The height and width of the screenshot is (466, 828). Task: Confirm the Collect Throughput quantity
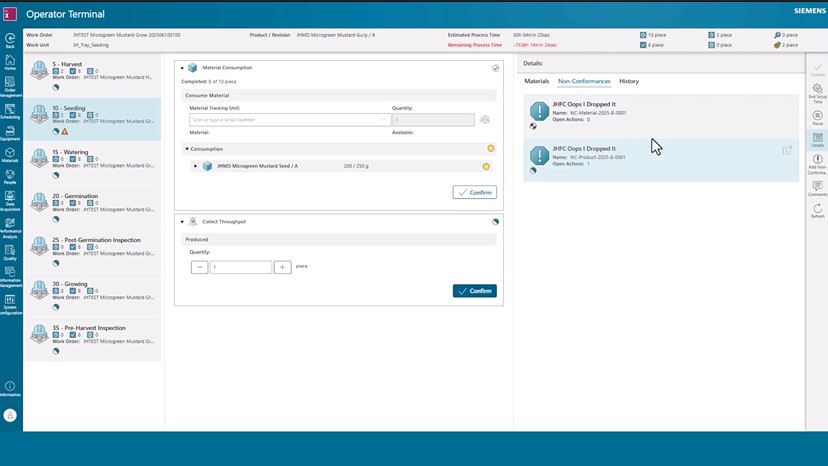[x=474, y=291]
